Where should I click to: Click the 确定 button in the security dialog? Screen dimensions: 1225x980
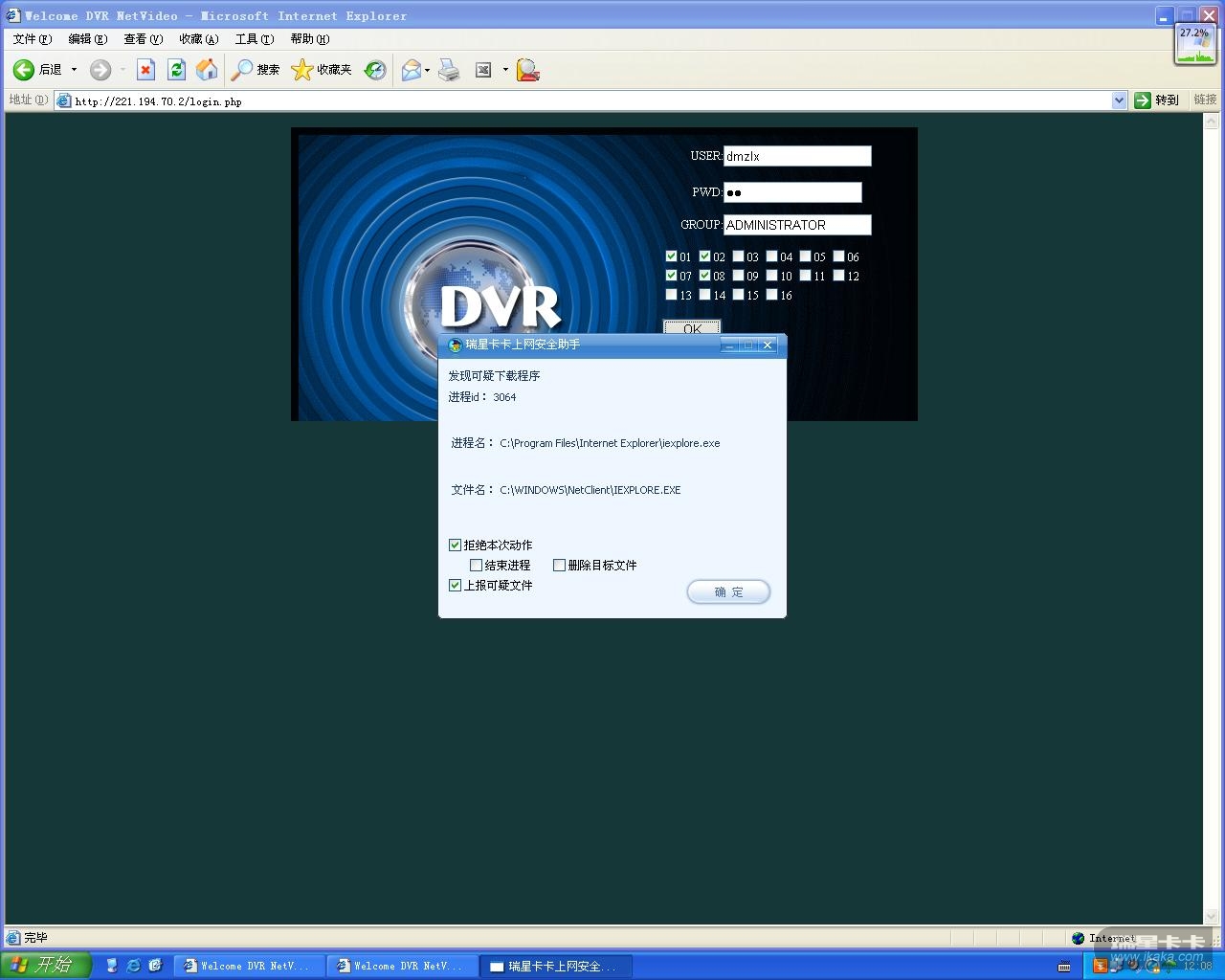click(728, 592)
